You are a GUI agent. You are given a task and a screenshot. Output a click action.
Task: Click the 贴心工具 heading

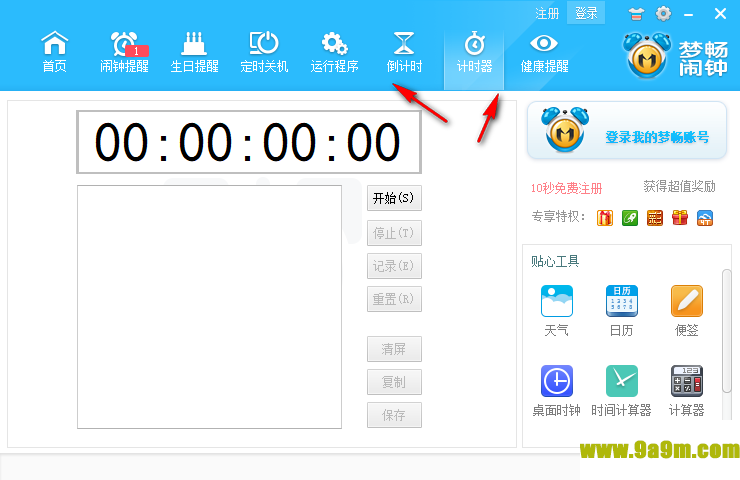click(x=555, y=261)
